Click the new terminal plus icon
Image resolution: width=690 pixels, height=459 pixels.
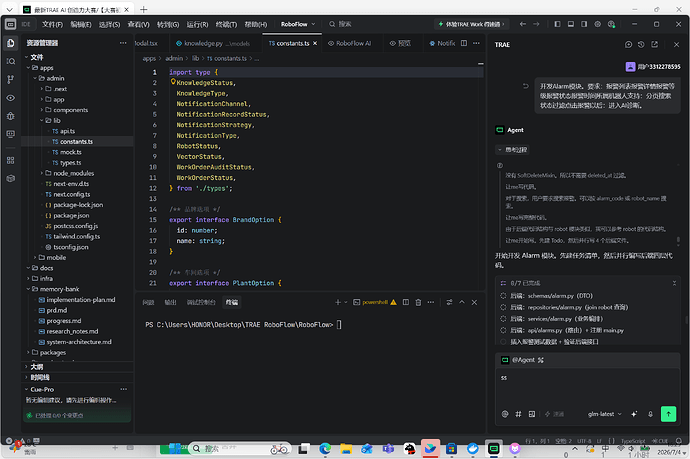coord(338,302)
